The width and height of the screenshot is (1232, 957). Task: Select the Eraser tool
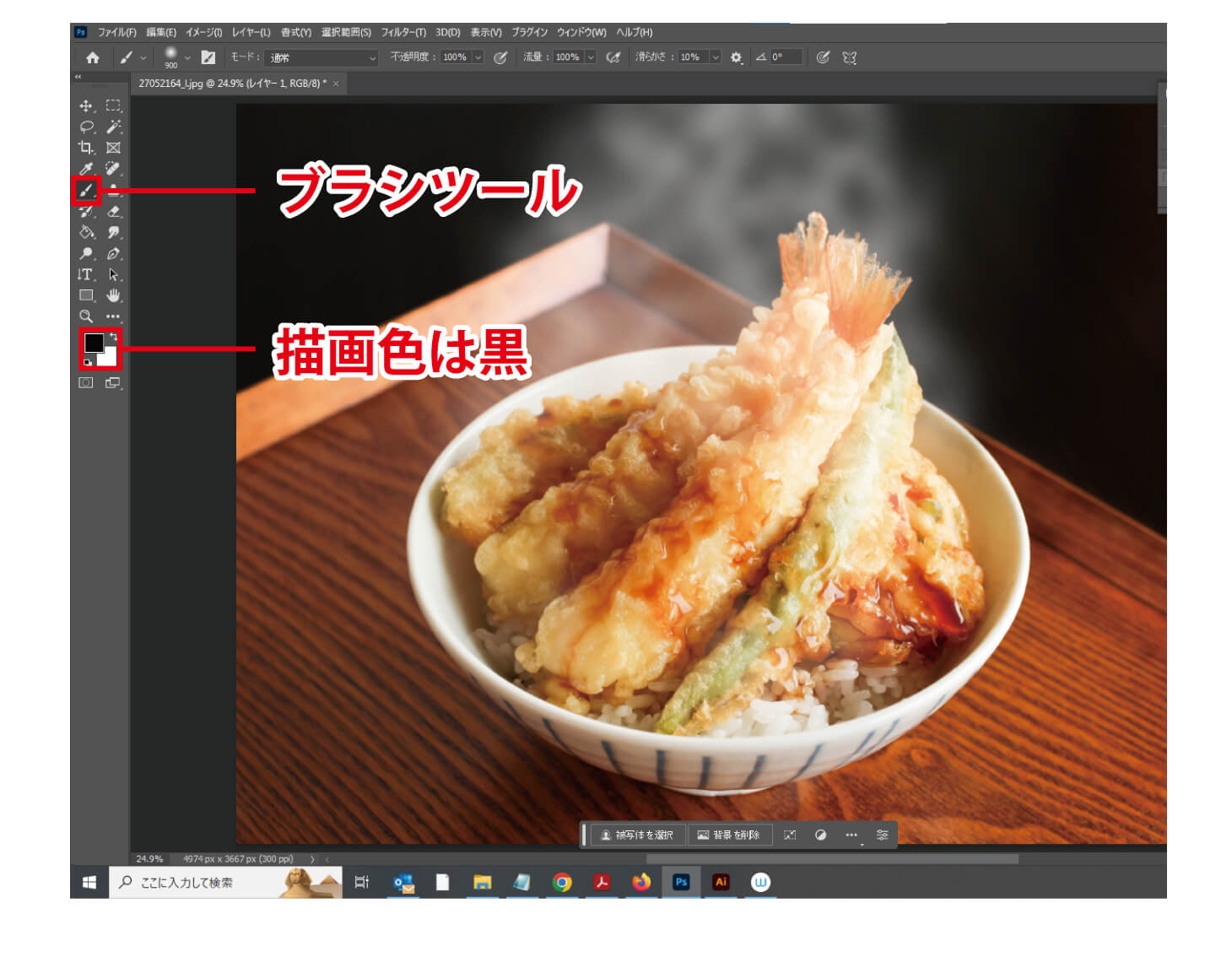pos(113,212)
